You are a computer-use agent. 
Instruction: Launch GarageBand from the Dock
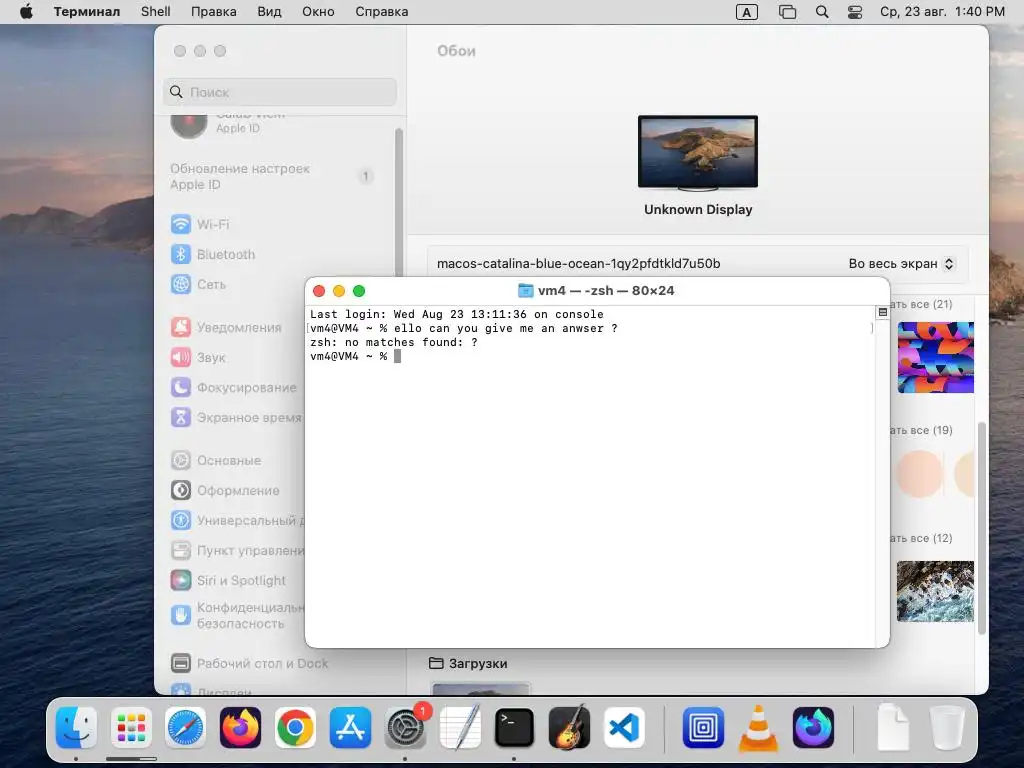point(569,727)
